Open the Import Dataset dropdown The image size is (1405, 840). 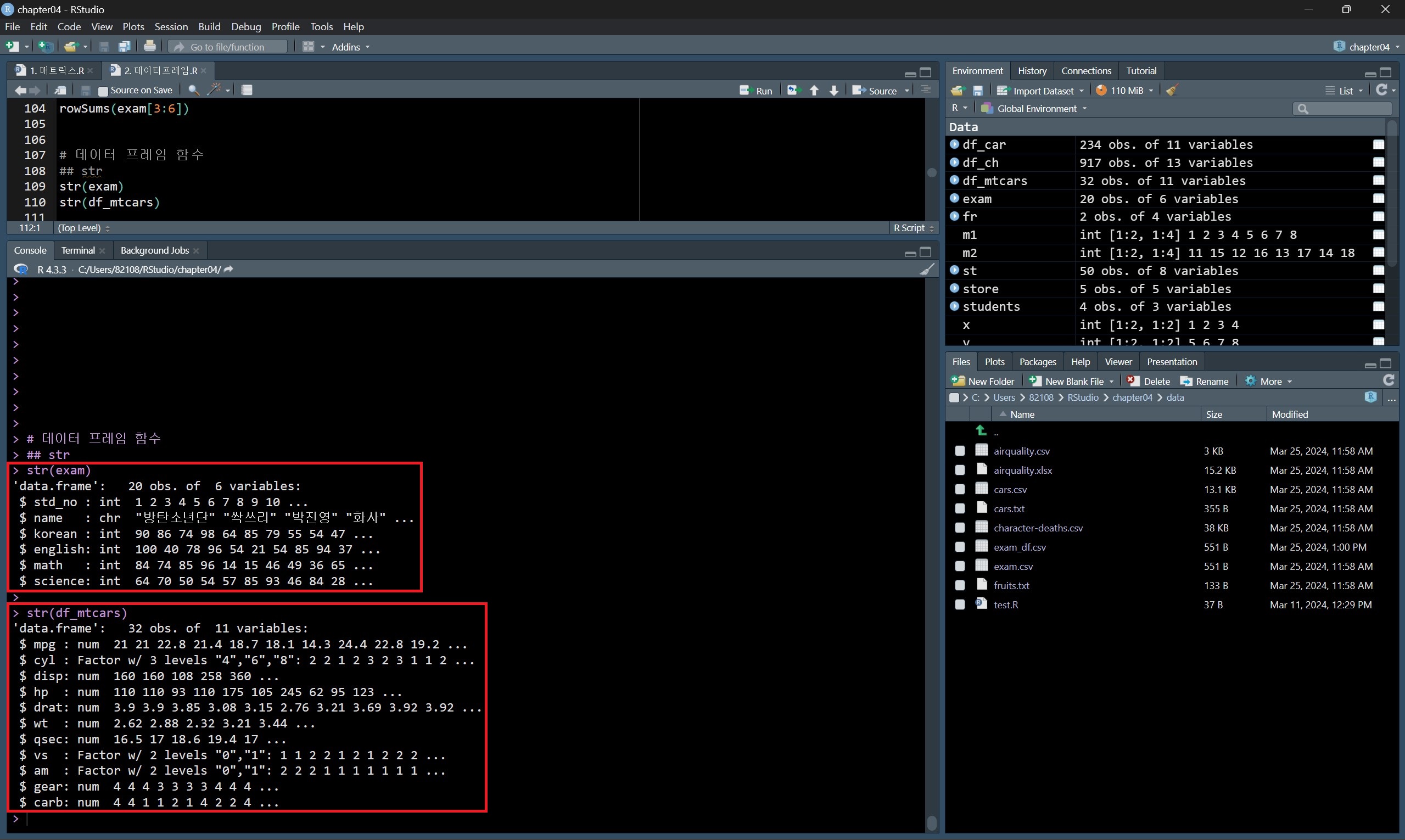click(1042, 91)
